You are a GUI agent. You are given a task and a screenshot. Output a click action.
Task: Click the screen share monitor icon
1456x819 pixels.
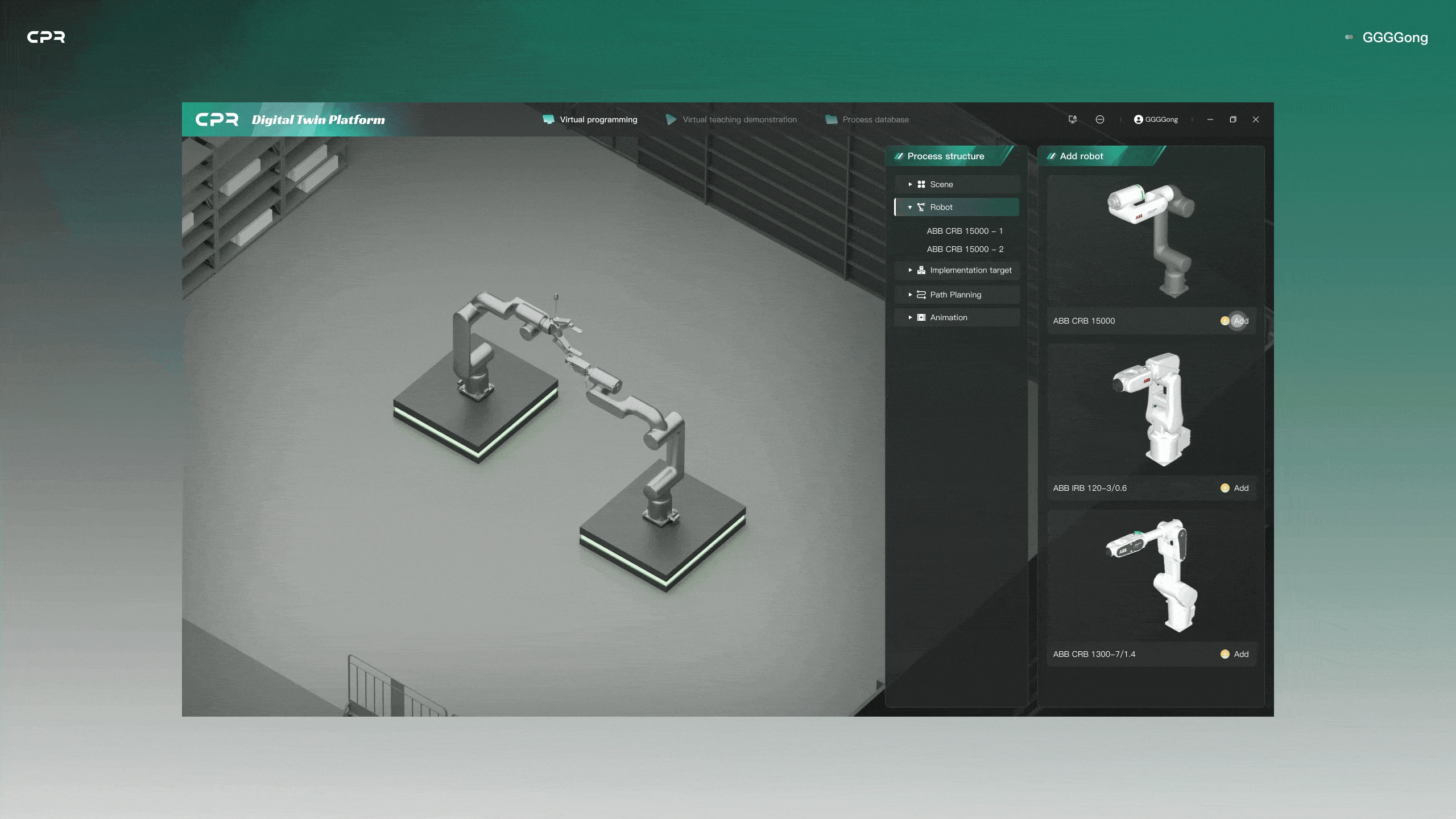coord(1072,119)
